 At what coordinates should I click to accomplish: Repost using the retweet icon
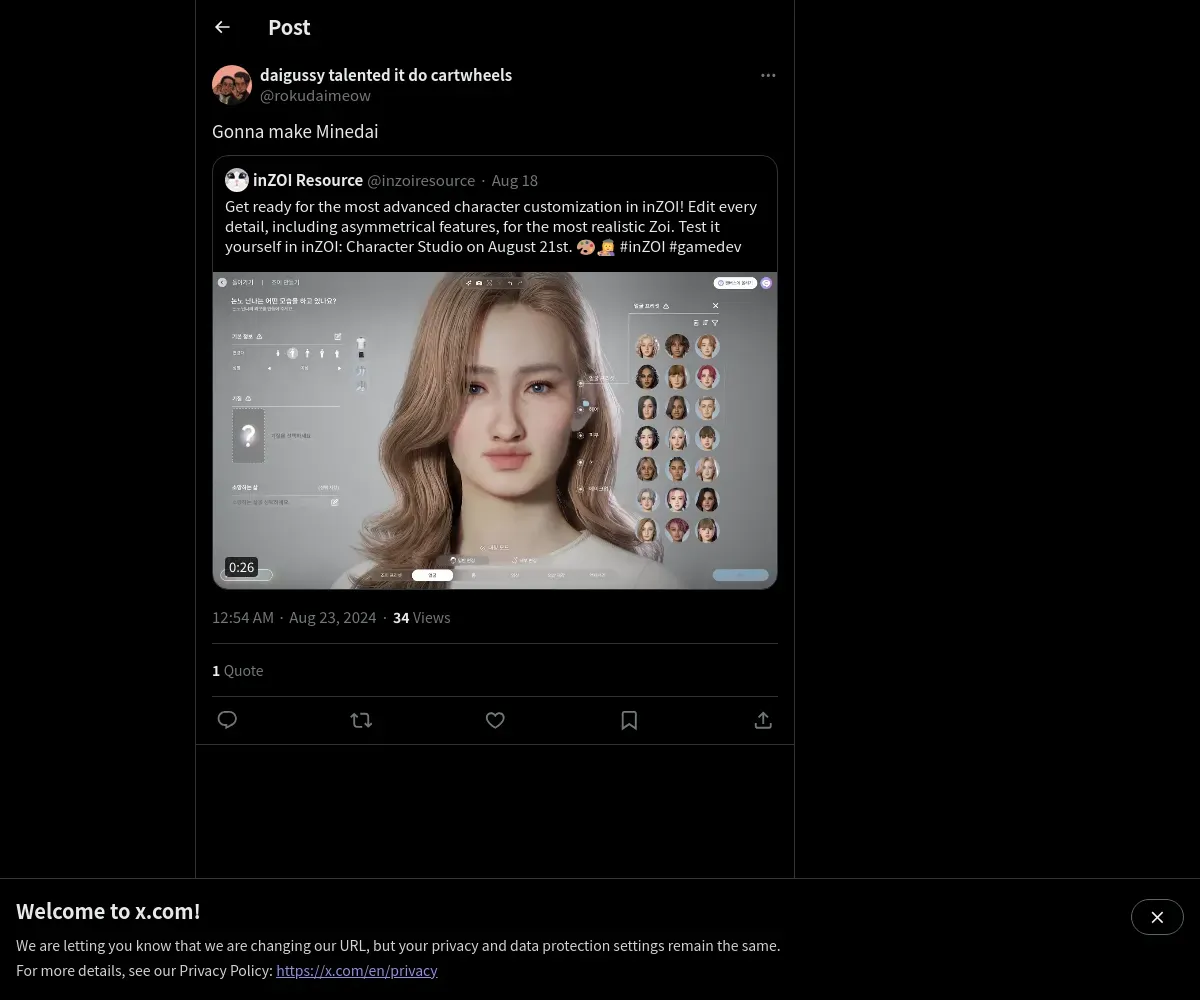point(361,720)
